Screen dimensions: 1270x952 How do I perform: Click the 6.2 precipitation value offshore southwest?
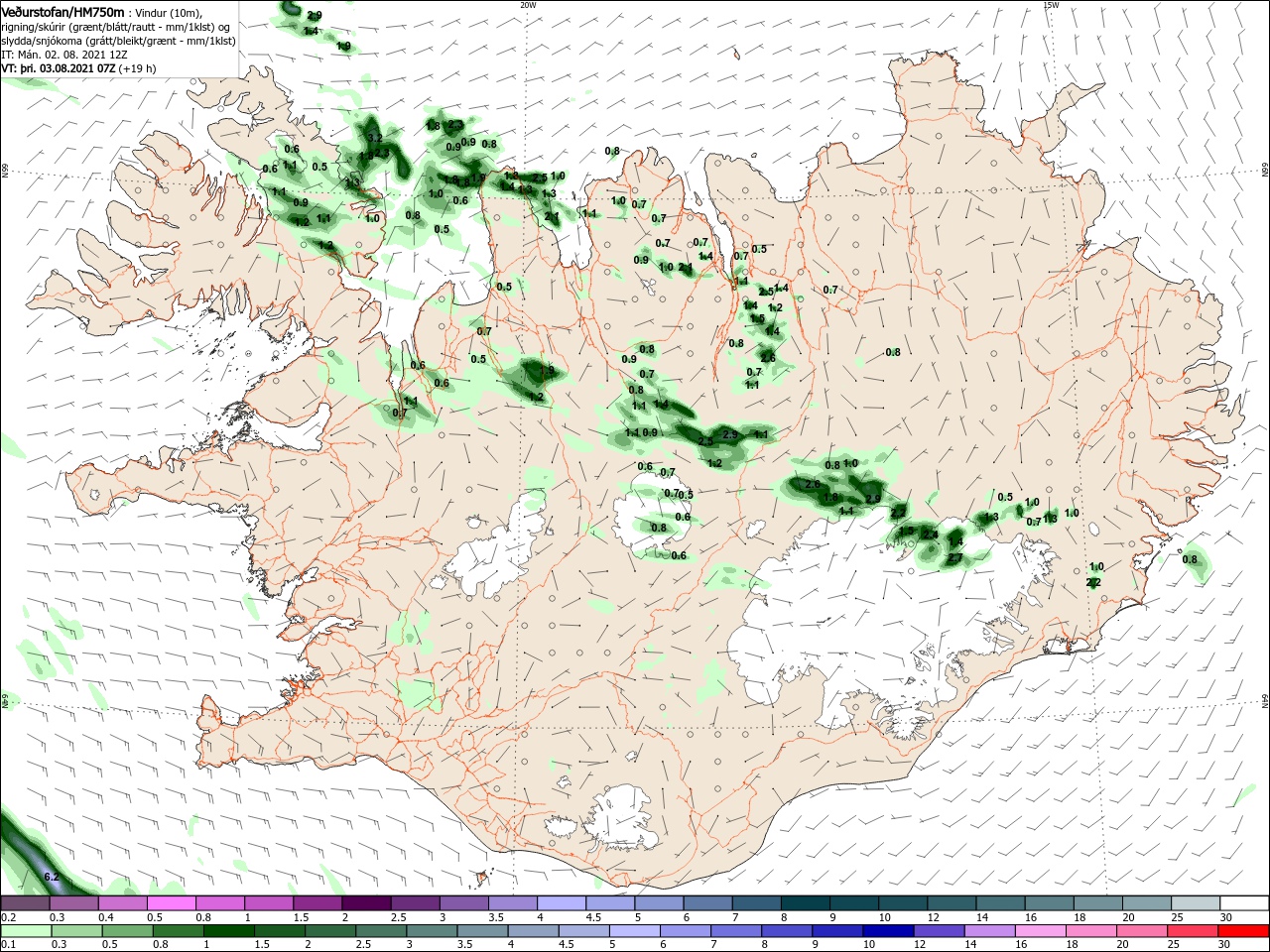click(53, 878)
